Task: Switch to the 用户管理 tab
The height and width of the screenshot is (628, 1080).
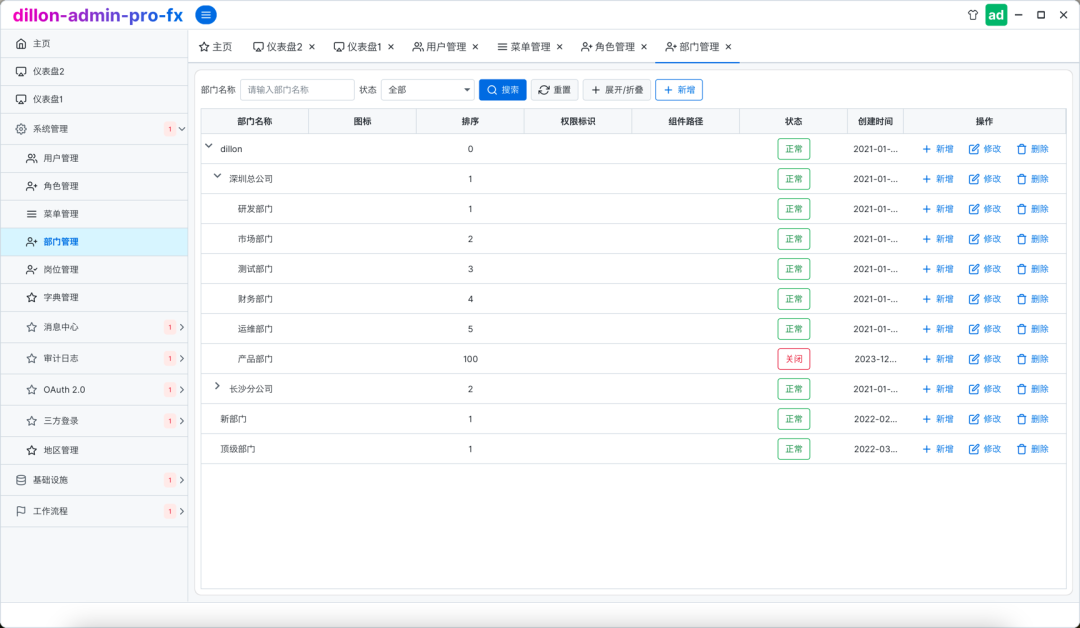Action: coord(440,47)
